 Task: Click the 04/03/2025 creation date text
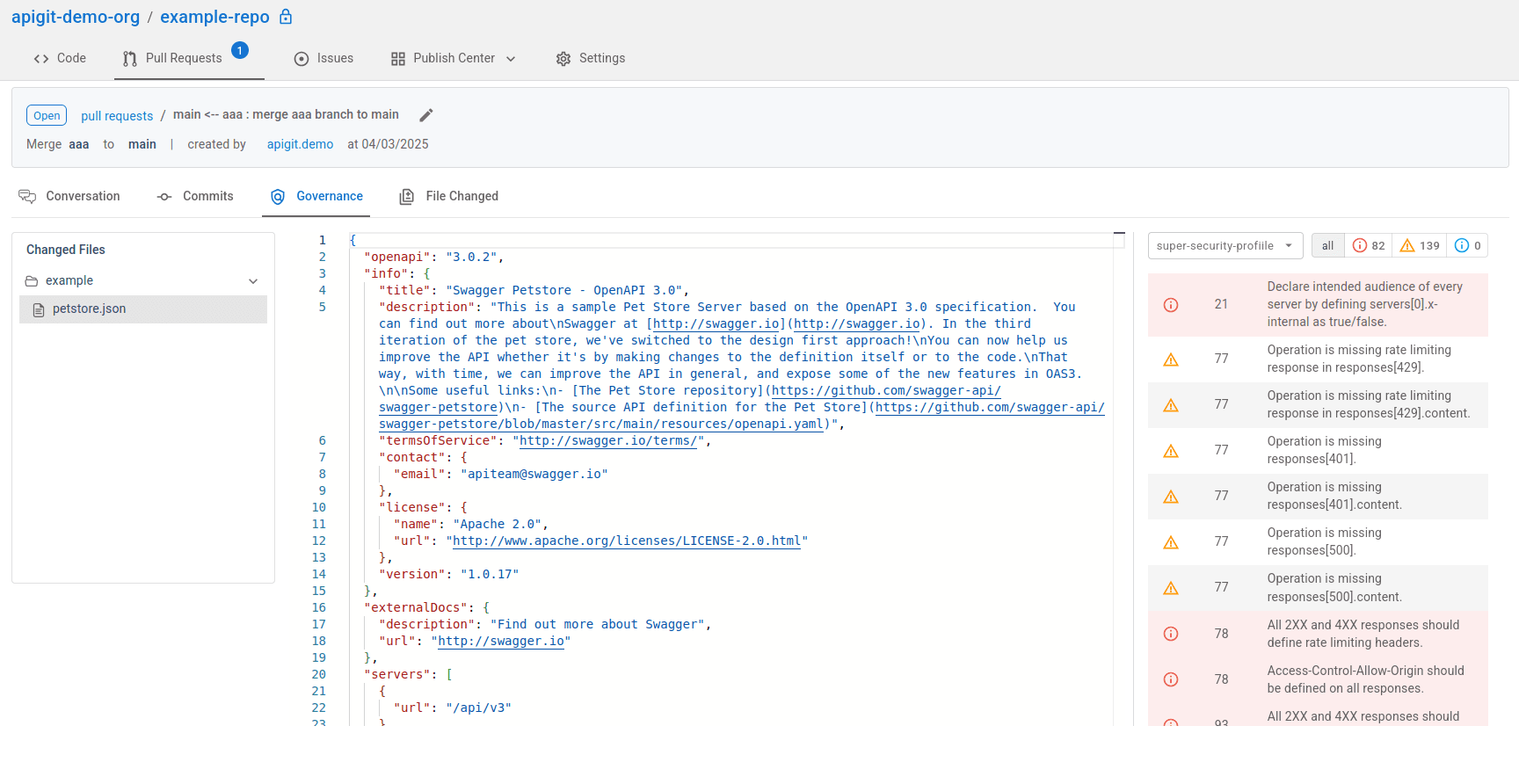[x=395, y=144]
